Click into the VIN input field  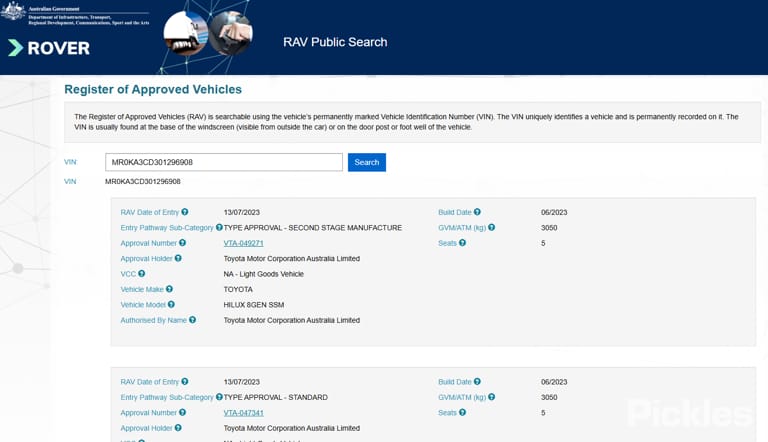pyautogui.click(x=224, y=162)
